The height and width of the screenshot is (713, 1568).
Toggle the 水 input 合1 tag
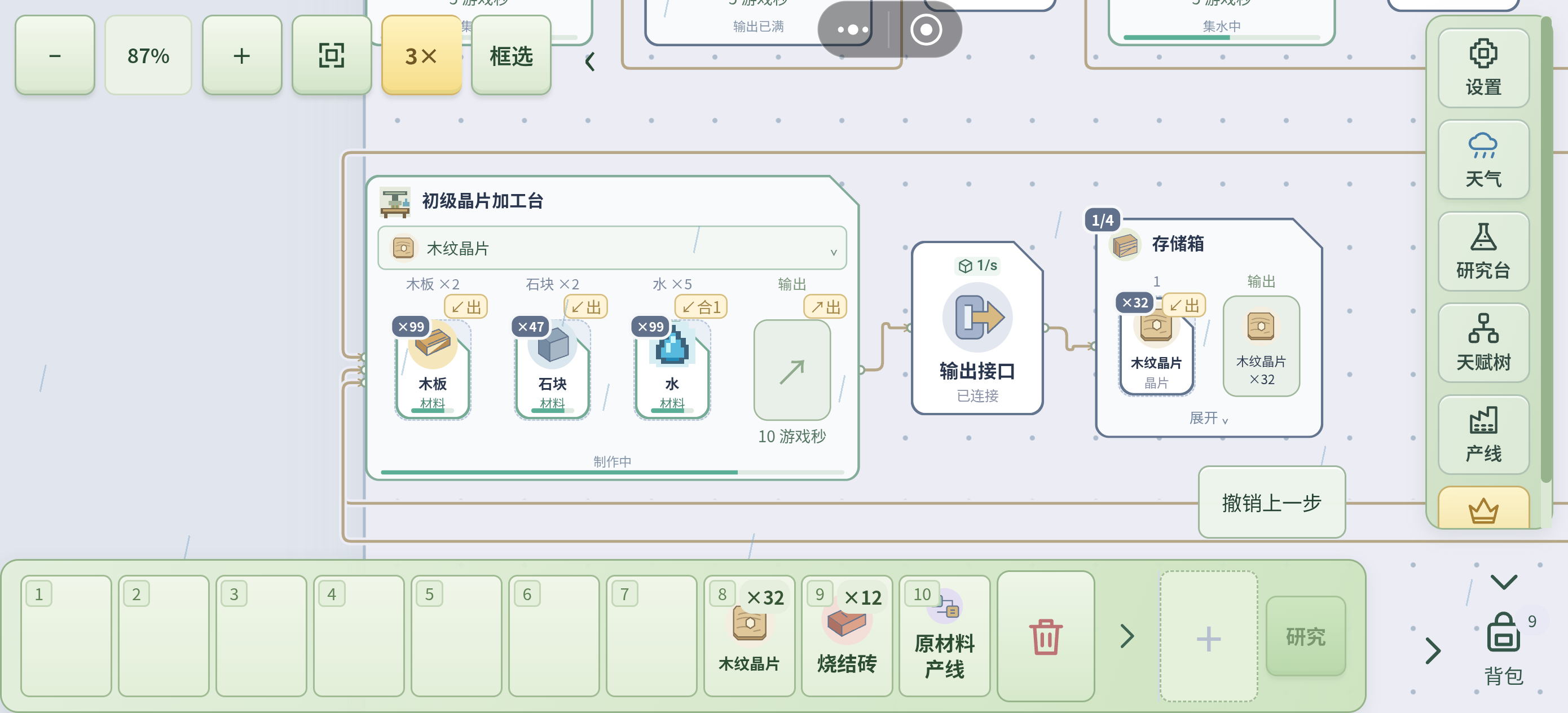[x=701, y=306]
